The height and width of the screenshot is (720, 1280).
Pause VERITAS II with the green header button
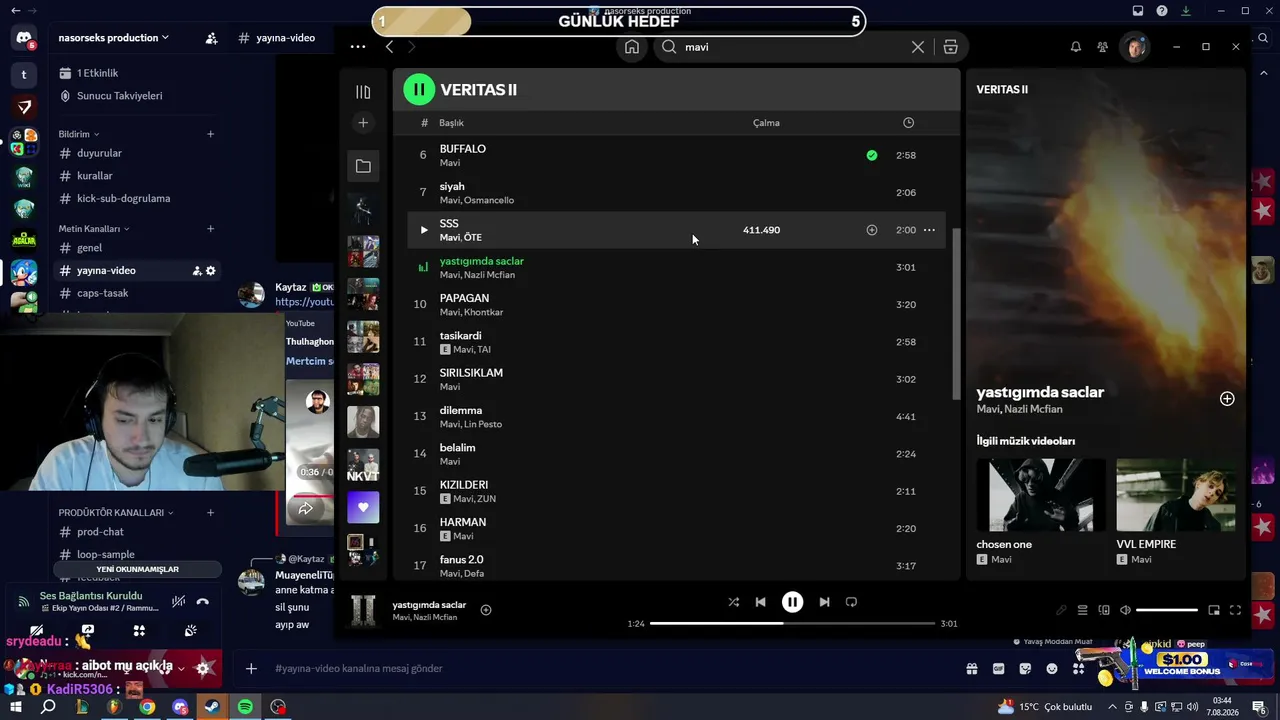point(419,90)
